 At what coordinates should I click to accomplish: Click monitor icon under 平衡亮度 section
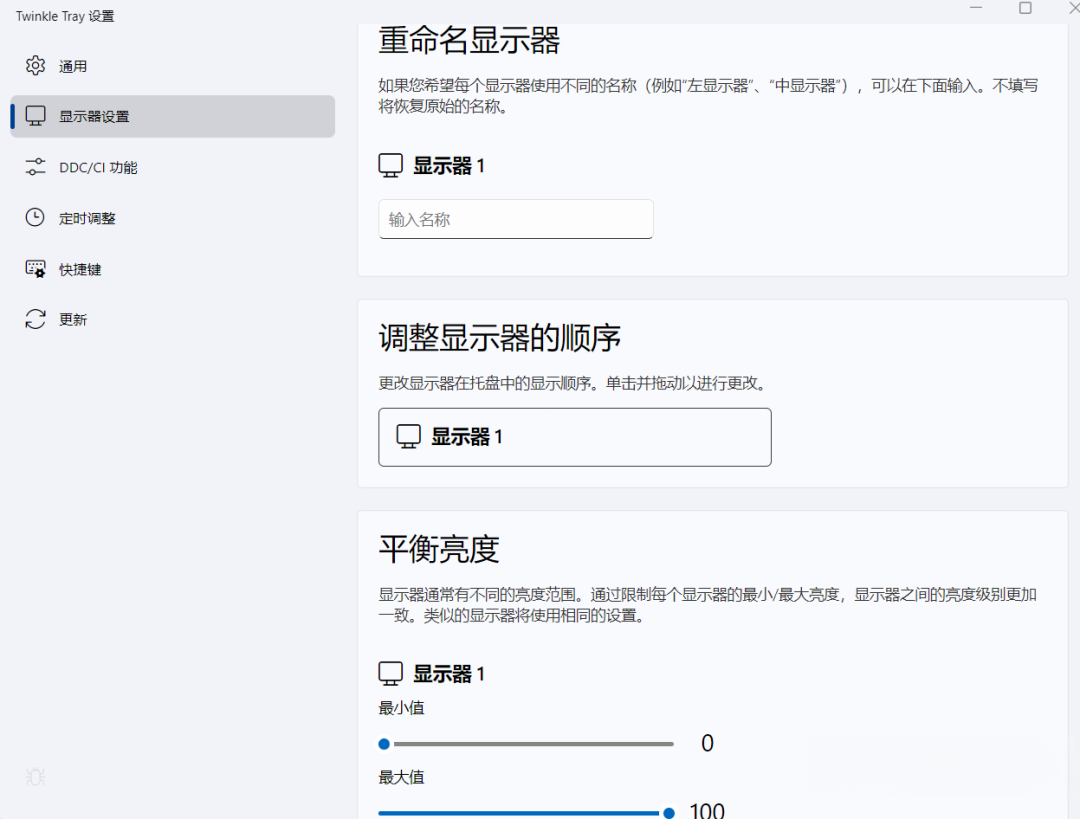tap(391, 673)
